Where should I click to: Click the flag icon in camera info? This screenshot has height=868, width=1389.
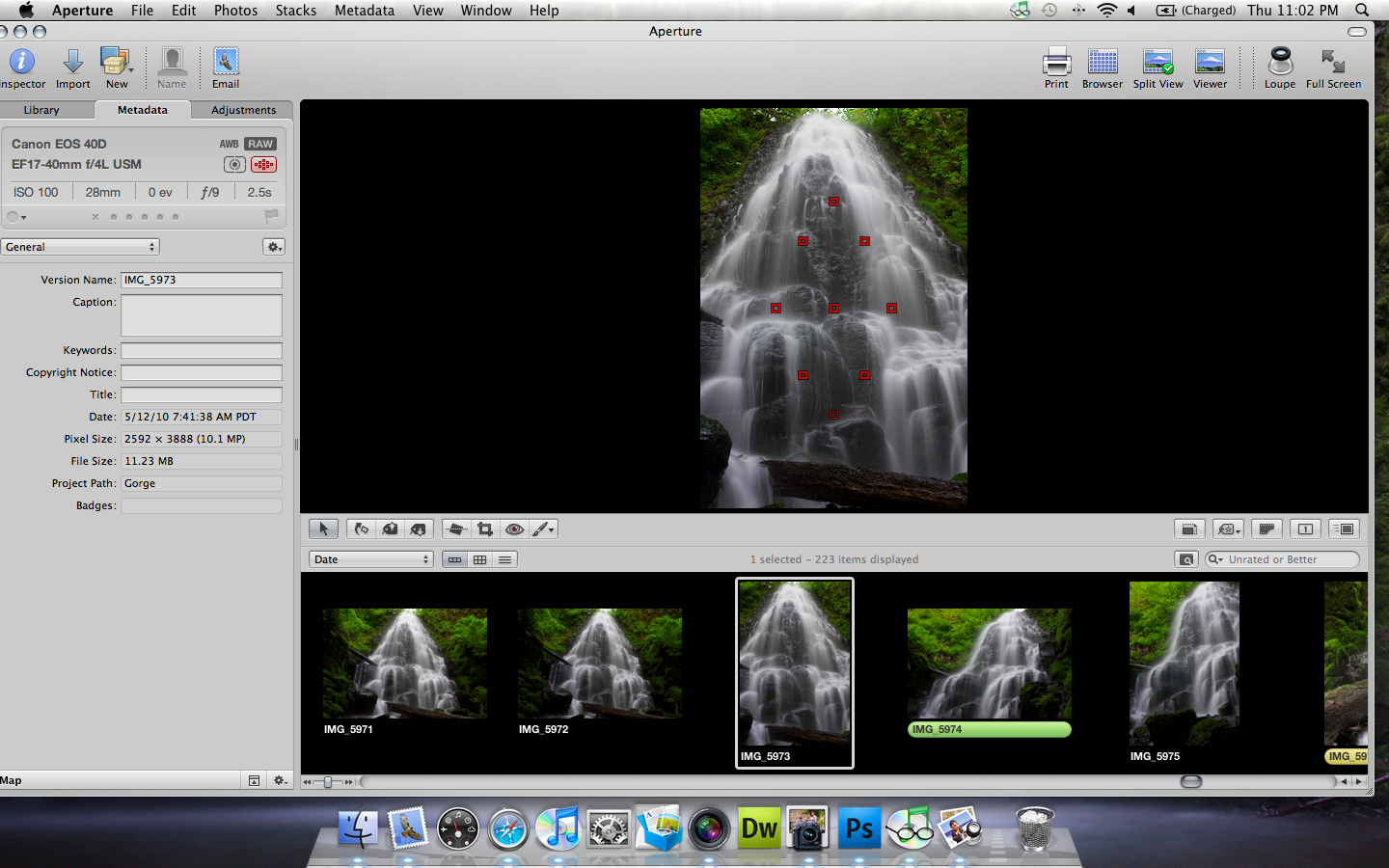(x=271, y=216)
